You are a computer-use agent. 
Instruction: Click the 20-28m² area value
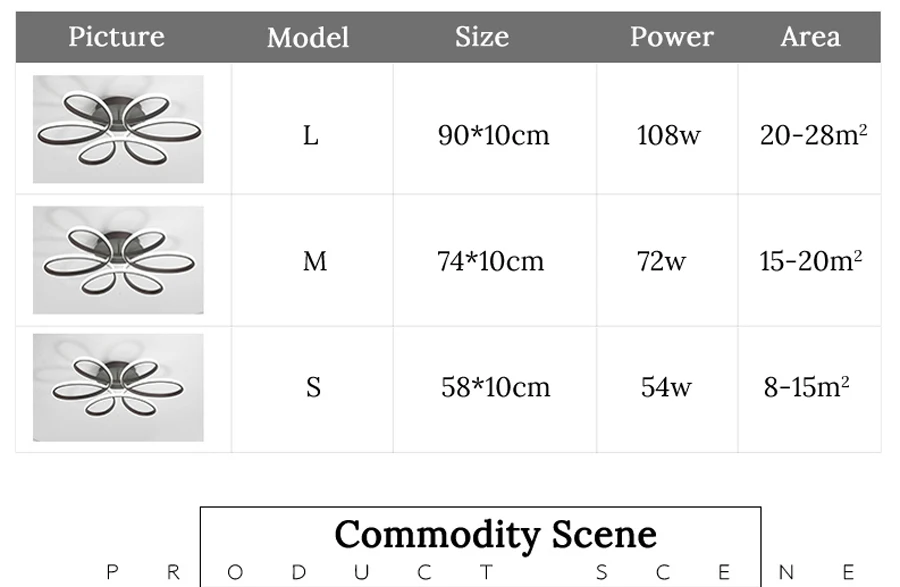click(x=813, y=135)
